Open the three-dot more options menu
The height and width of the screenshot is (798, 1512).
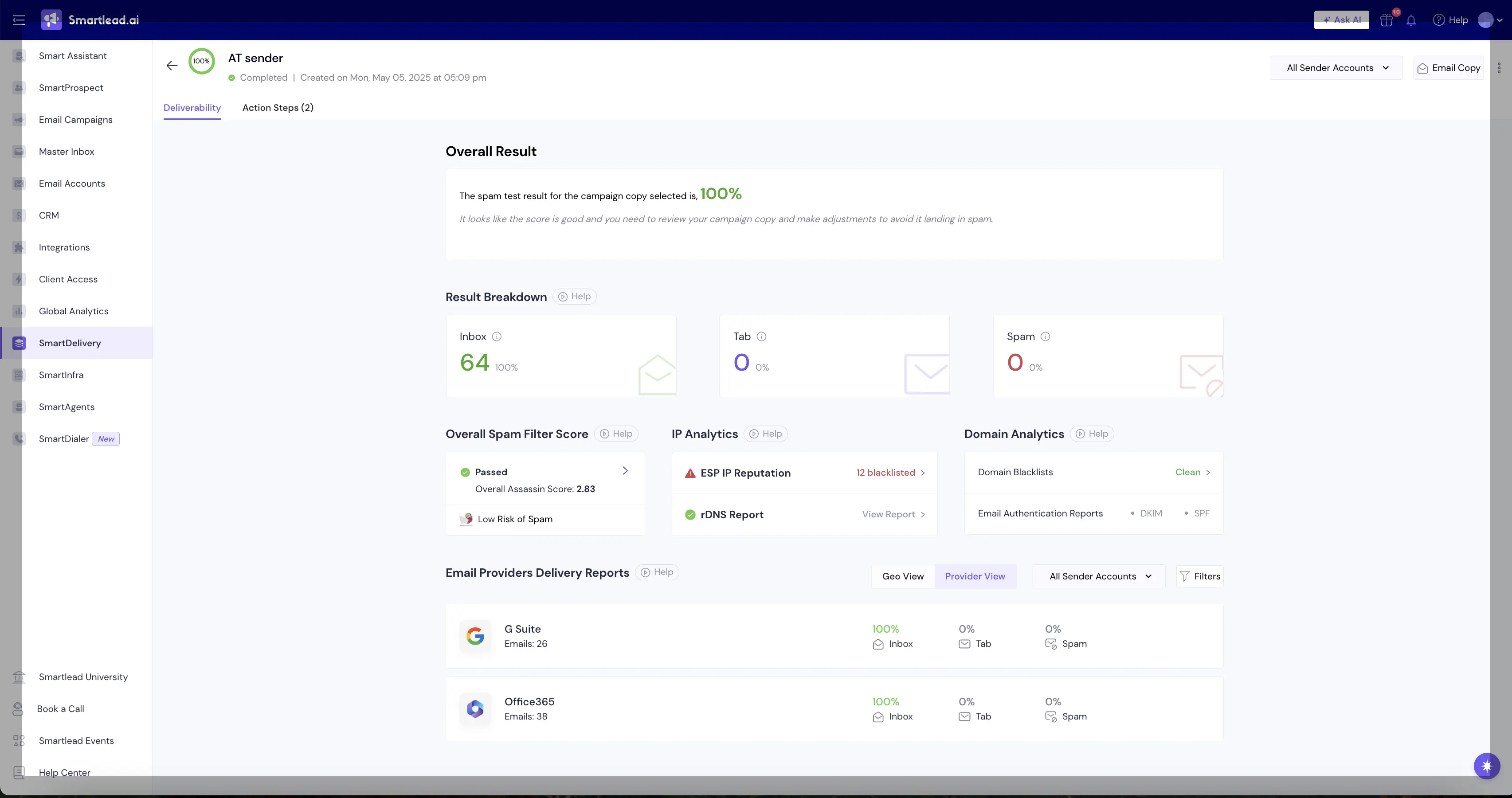coord(1499,68)
